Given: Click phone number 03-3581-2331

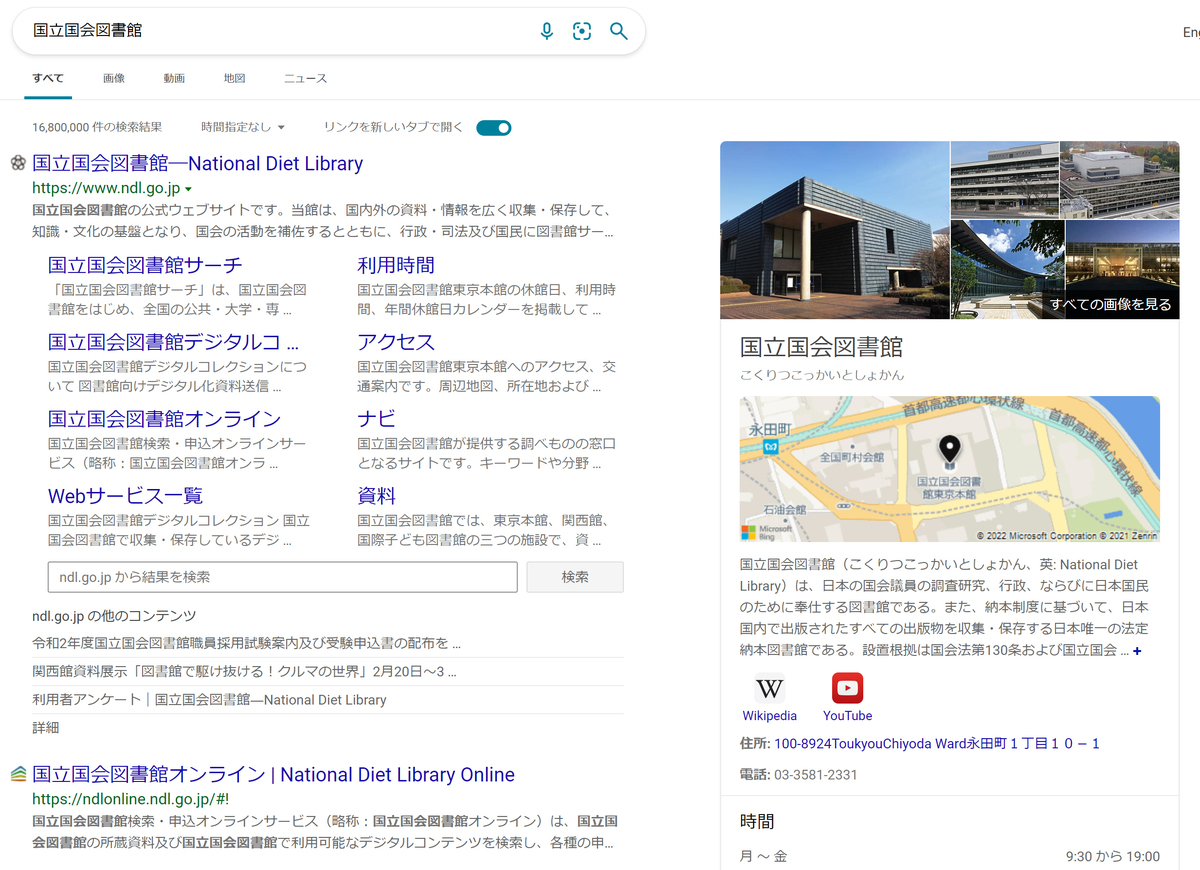Looking at the screenshot, I should coord(816,774).
